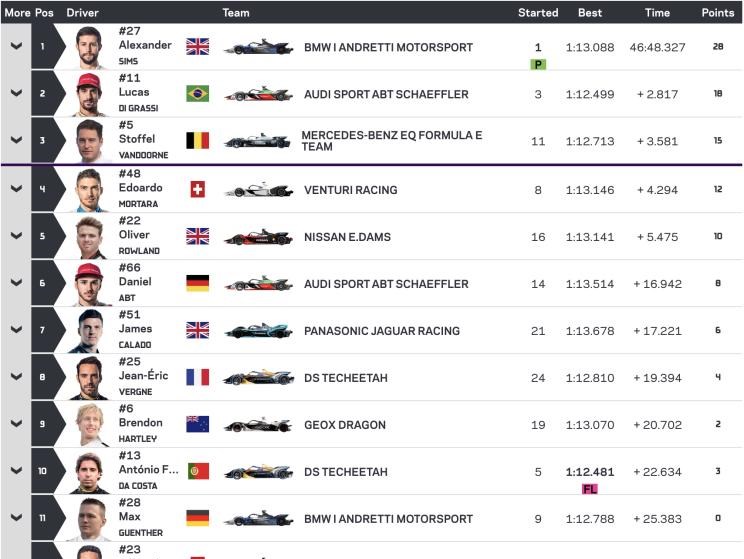Screen dimensions: 744x559
Task: Click the Best column header
Action: [590, 13]
